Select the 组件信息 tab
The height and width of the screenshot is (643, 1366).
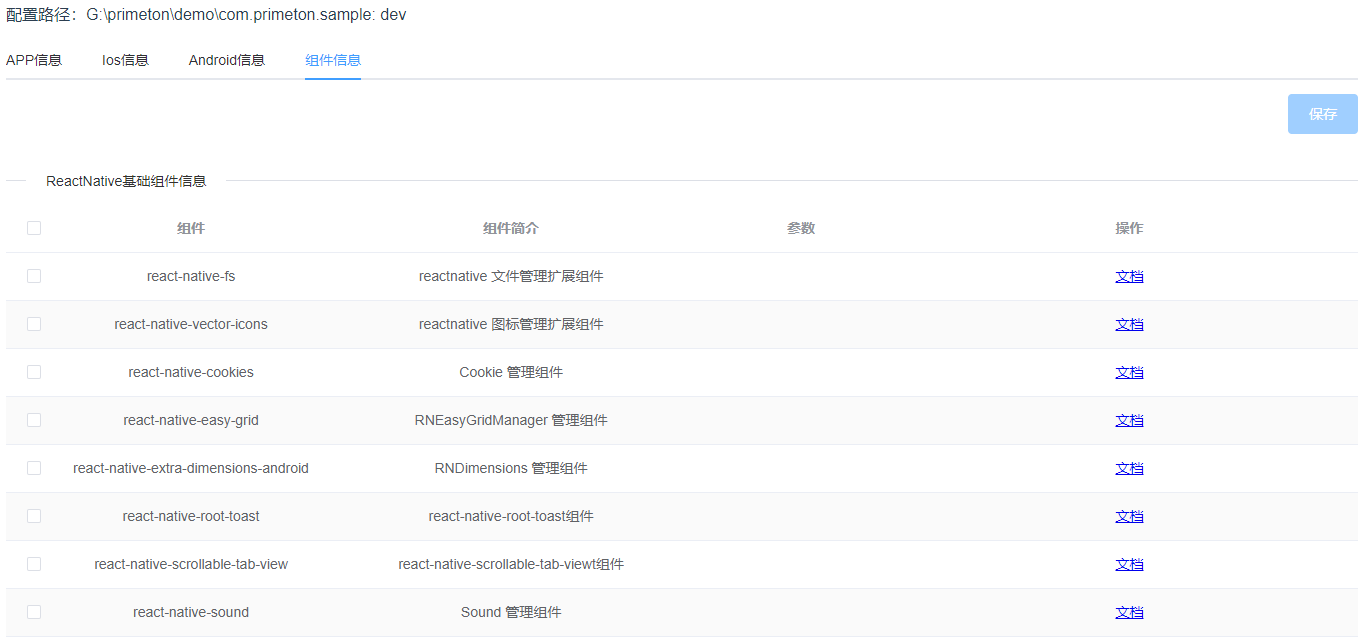(332, 60)
